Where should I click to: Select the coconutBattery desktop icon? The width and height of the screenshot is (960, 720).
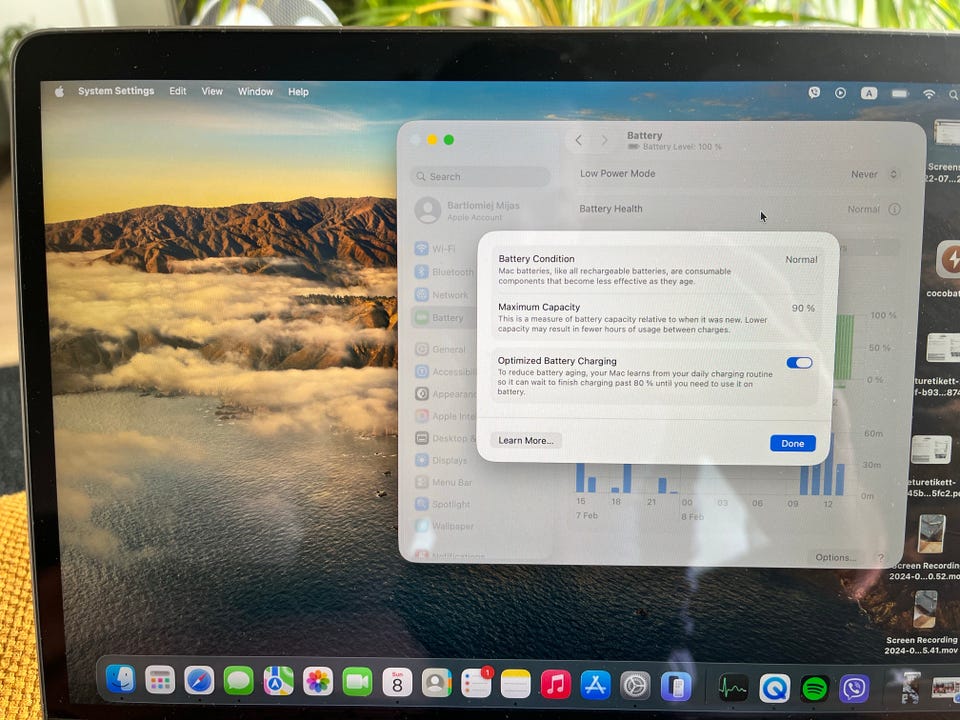pyautogui.click(x=947, y=267)
